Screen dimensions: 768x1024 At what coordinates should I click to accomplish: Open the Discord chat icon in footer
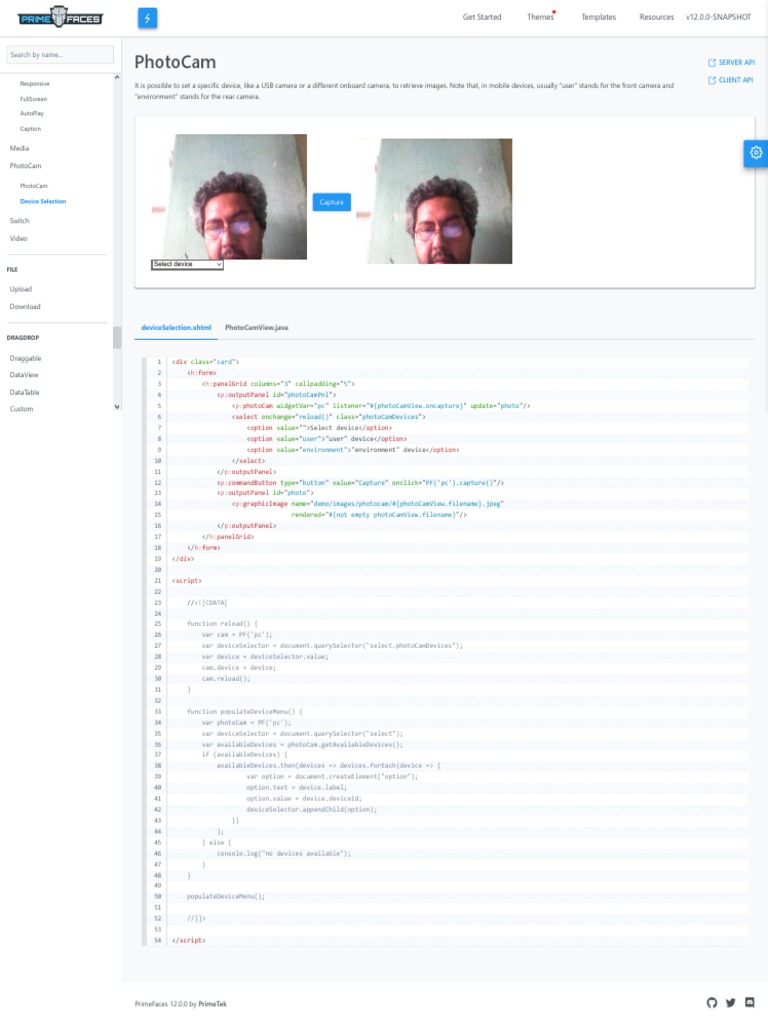tap(750, 1002)
